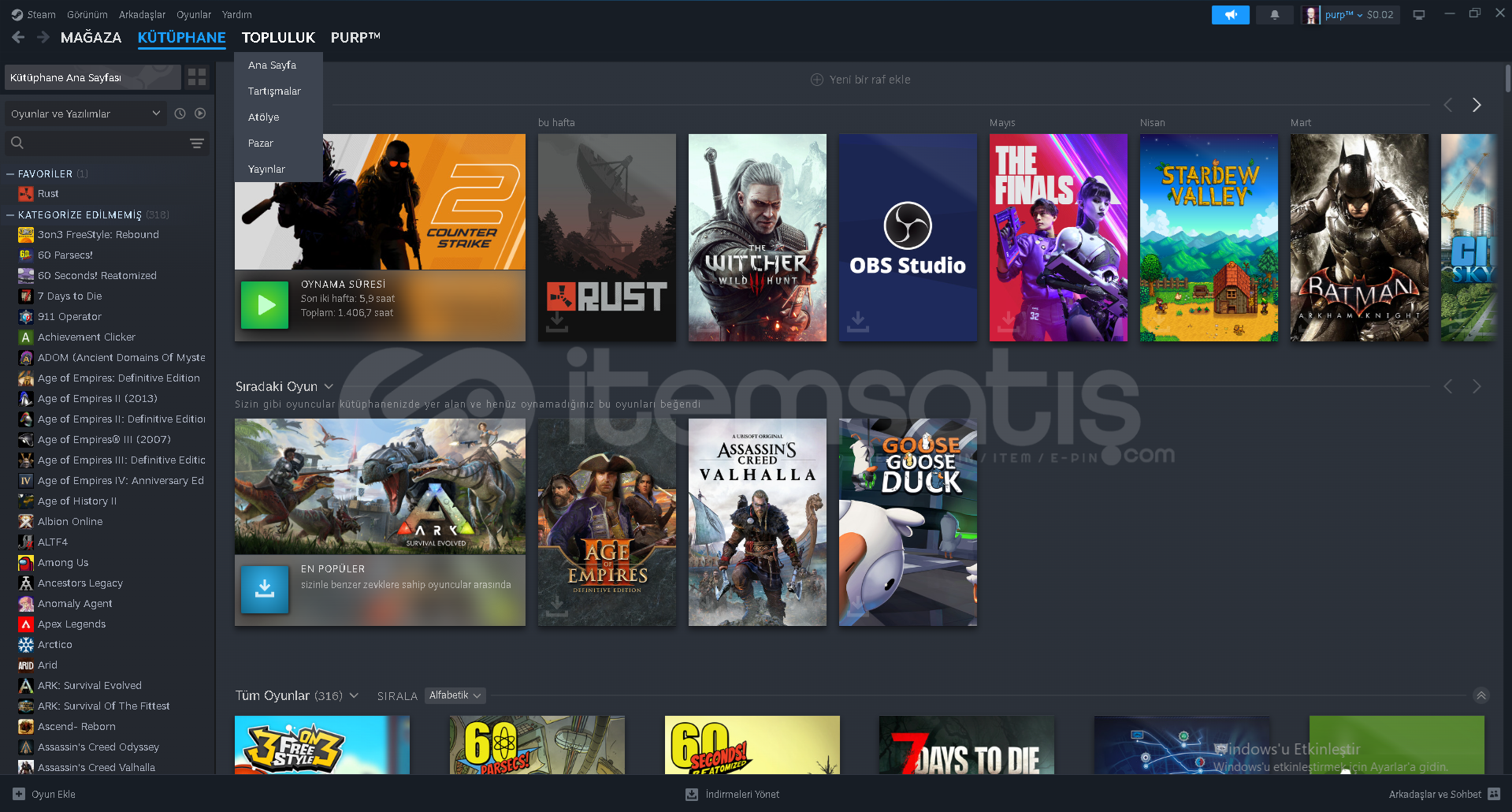Toggle the ready-to-play filter icon
1512x812 pixels.
point(200,114)
